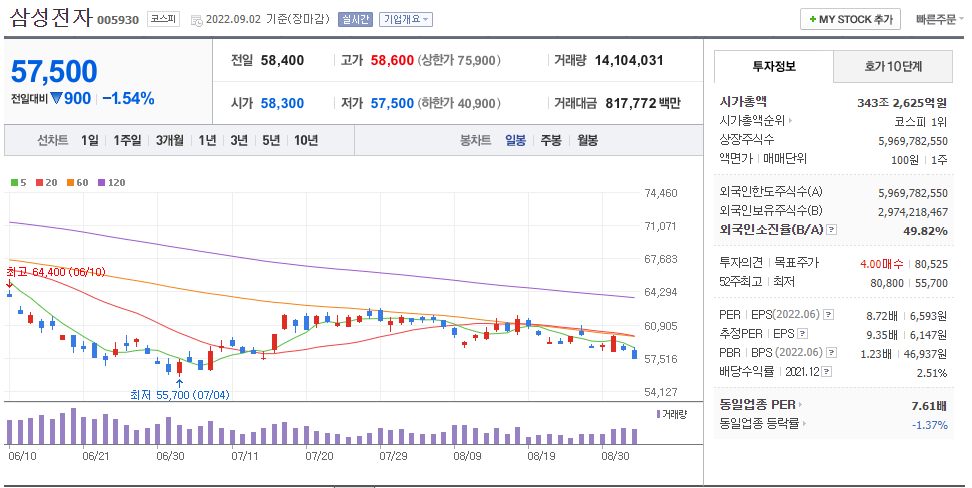
Task: Click the 최고 64,400 (06/10) chart label
Action: [56, 272]
